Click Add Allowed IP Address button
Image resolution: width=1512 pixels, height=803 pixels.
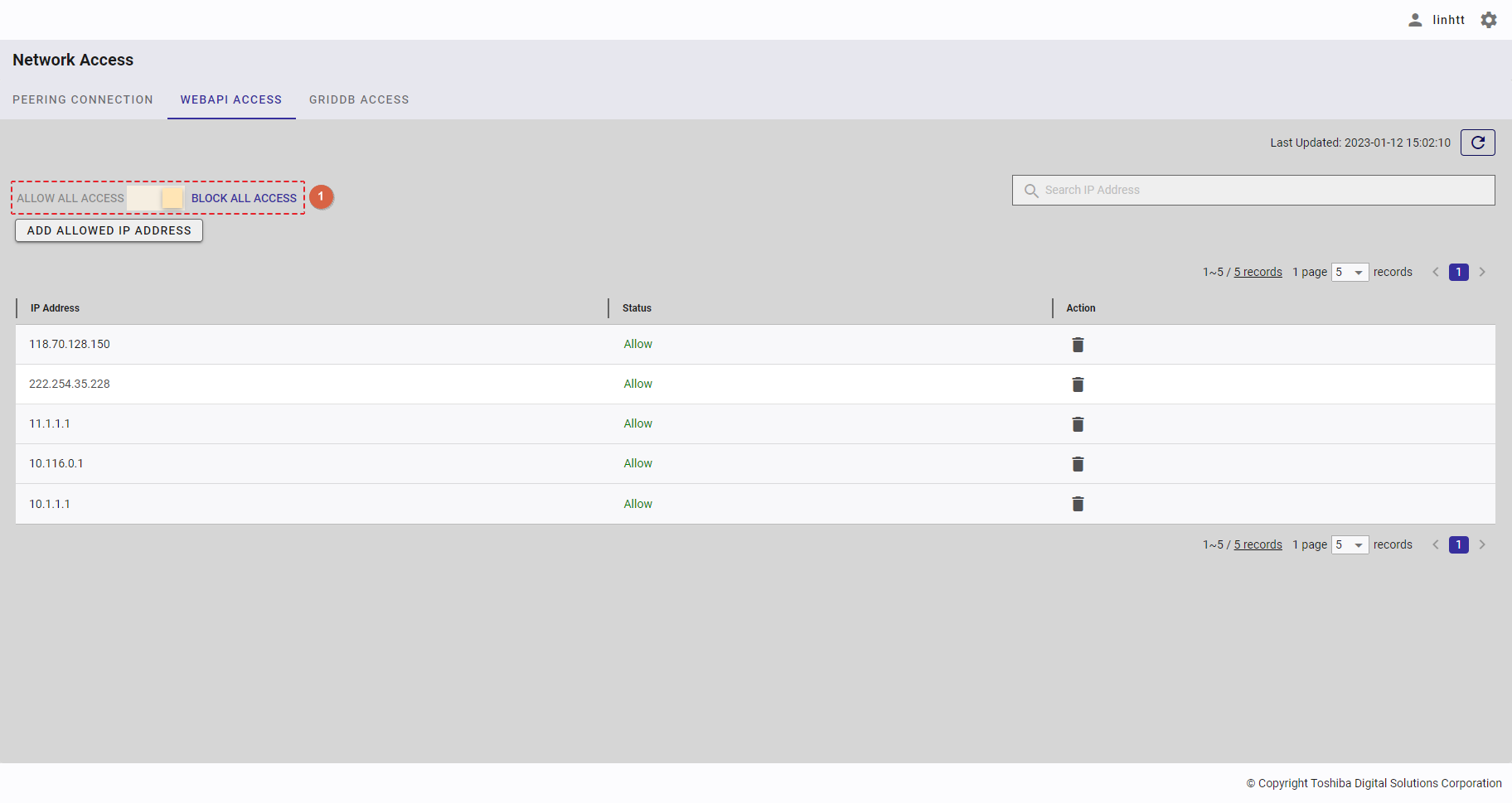pos(109,230)
